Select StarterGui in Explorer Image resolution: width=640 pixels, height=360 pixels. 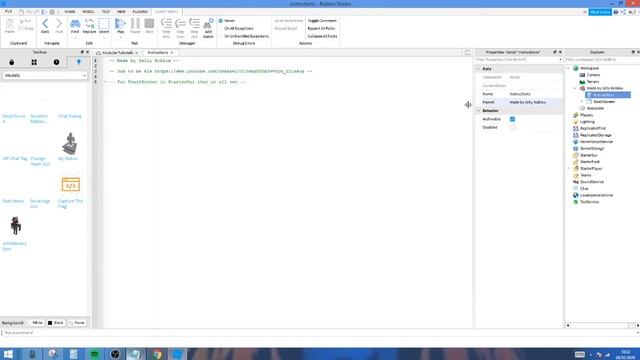tap(588, 155)
